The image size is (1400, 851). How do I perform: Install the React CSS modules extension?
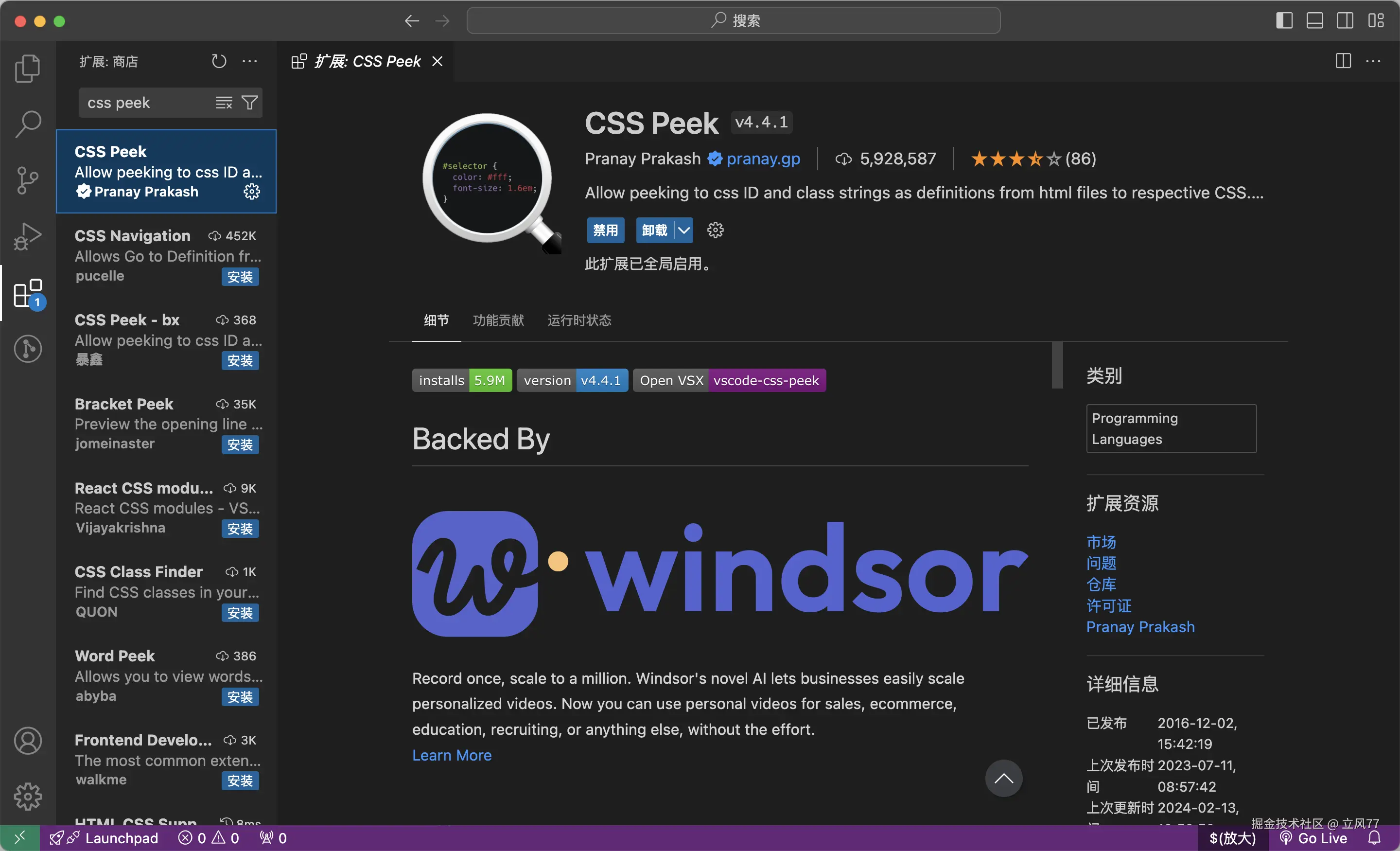(240, 529)
